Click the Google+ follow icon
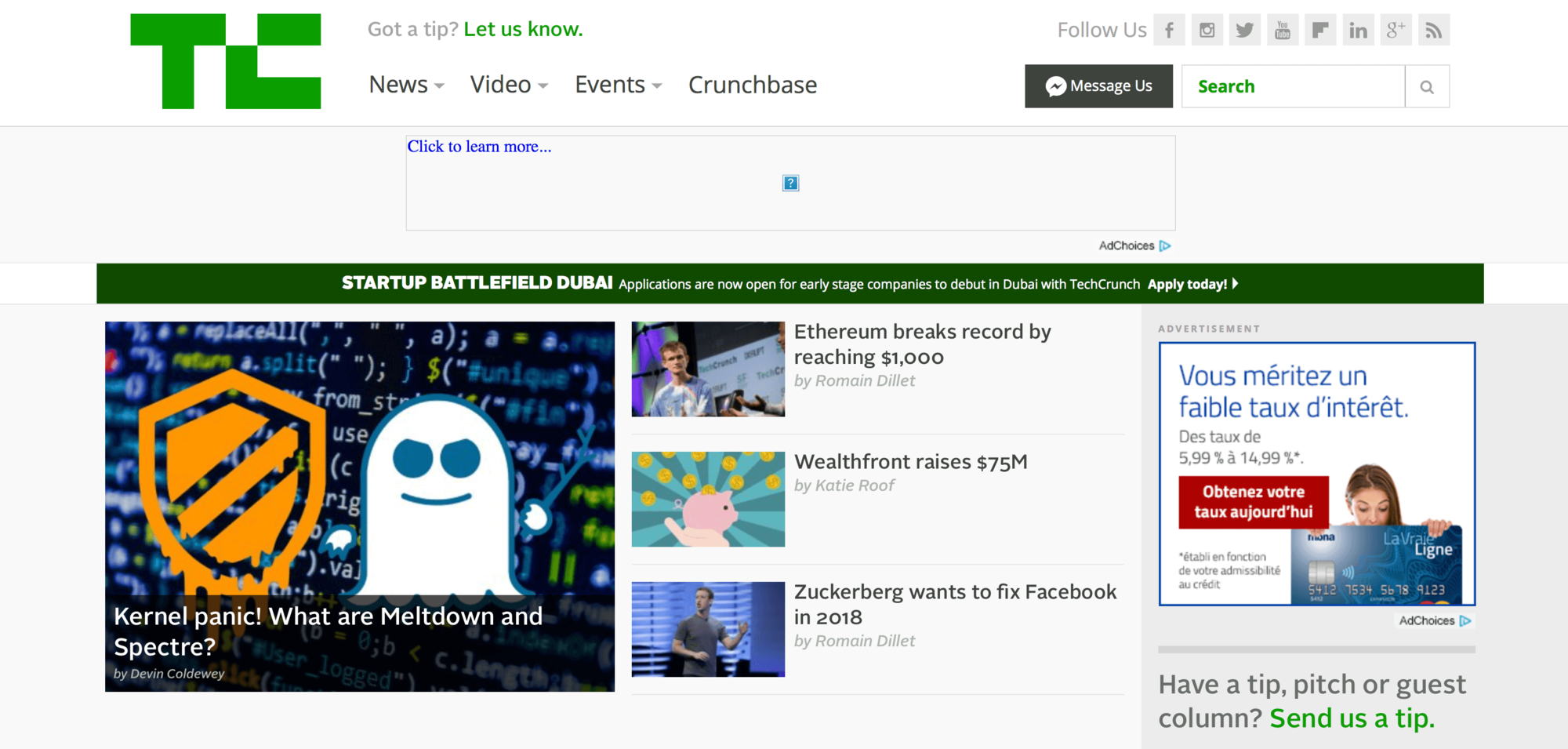This screenshot has width=1568, height=749. point(1396,29)
